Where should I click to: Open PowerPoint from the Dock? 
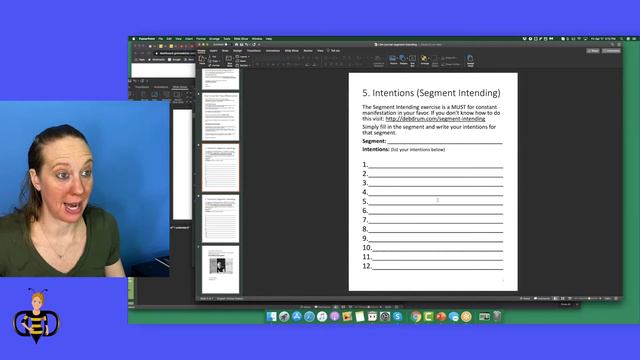[441, 316]
